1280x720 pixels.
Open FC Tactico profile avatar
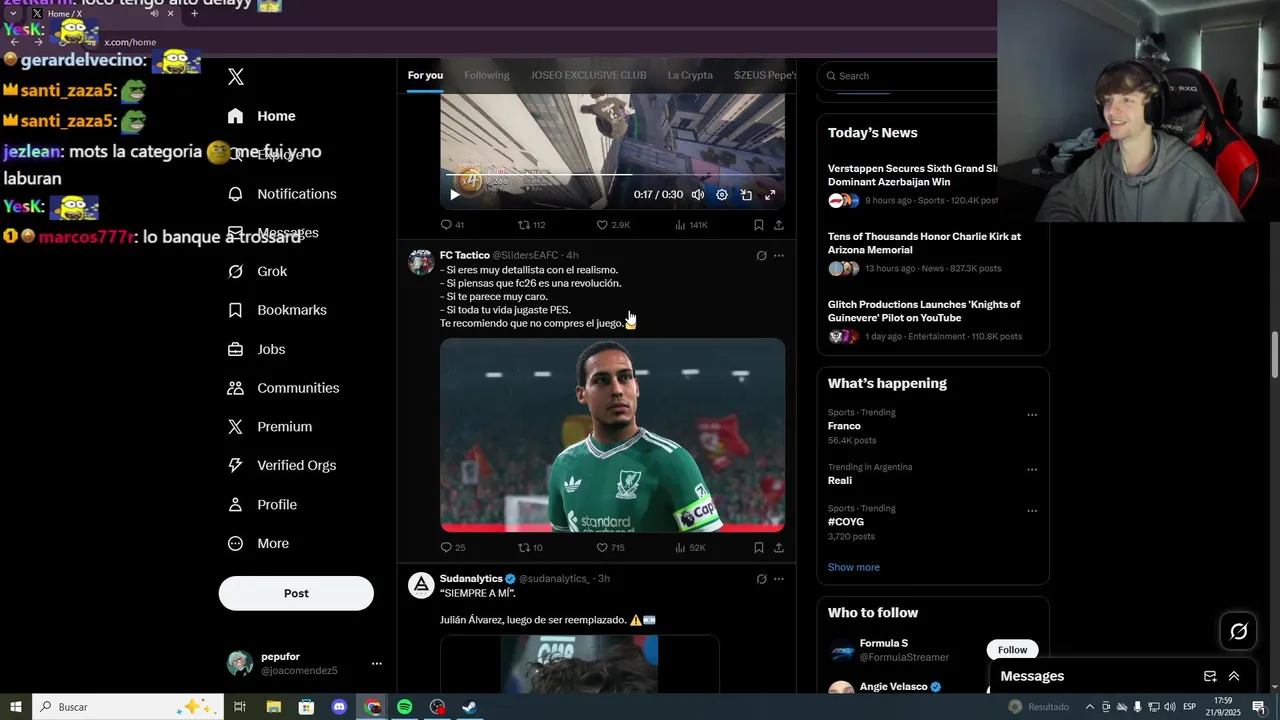421,262
